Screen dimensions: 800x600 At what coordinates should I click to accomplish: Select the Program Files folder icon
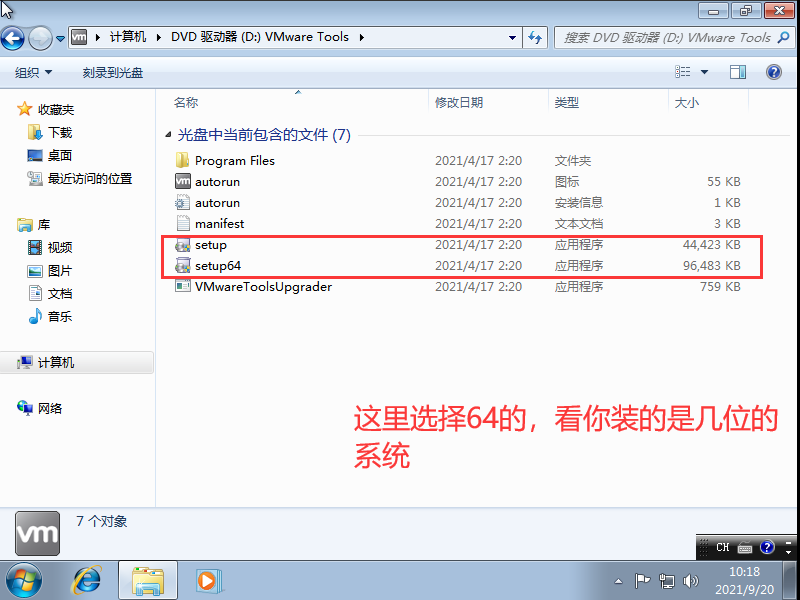(183, 160)
